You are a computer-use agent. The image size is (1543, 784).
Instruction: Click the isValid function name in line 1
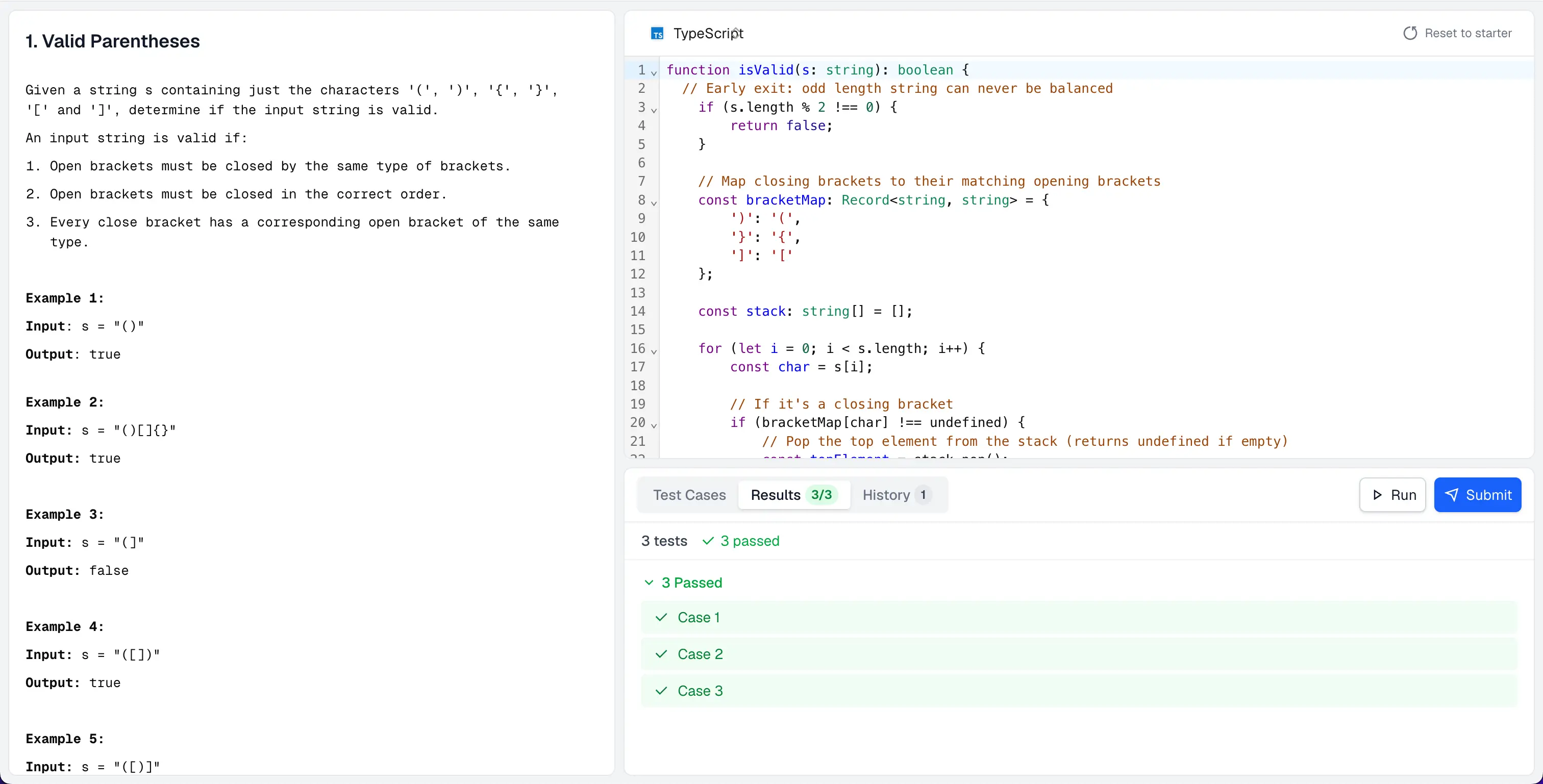tap(765, 70)
